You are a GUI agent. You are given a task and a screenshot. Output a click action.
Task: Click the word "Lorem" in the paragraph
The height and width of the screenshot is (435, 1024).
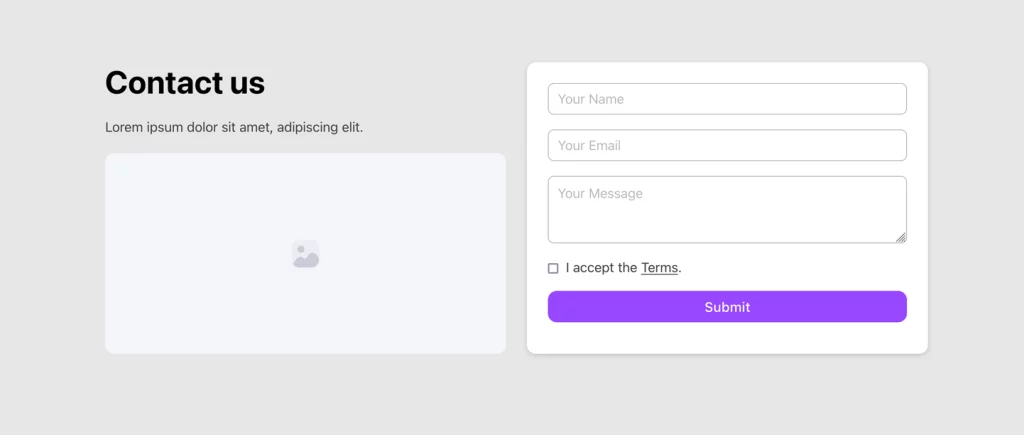click(x=124, y=127)
